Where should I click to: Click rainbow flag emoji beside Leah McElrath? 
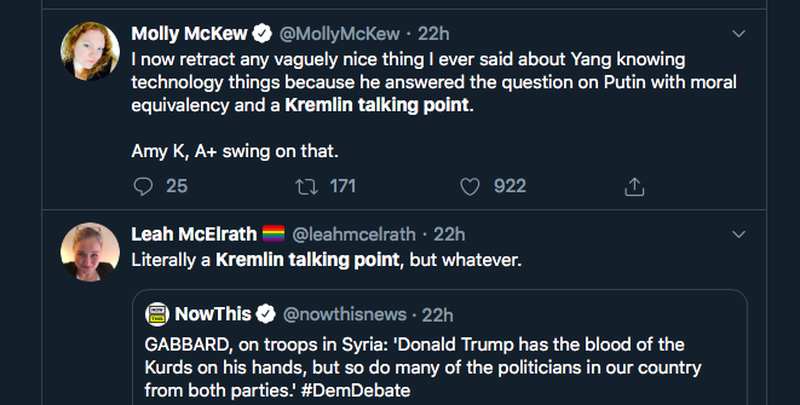(273, 234)
